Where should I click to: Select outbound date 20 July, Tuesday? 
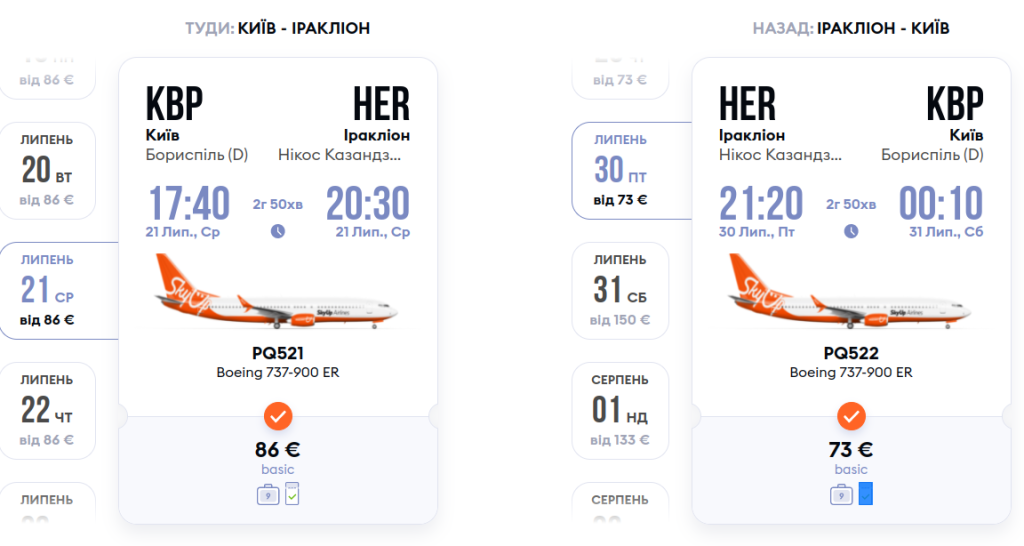tap(47, 171)
